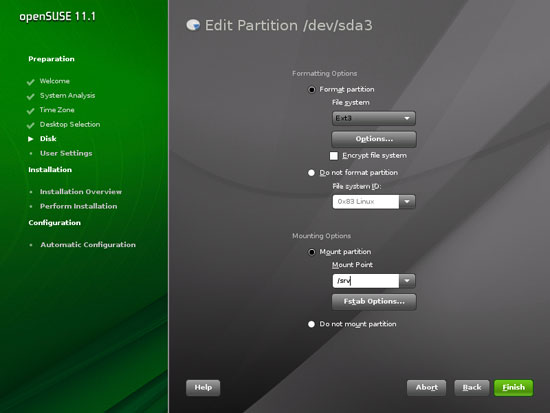
Task: Enable the Encrypt file system checkbox
Action: (334, 156)
